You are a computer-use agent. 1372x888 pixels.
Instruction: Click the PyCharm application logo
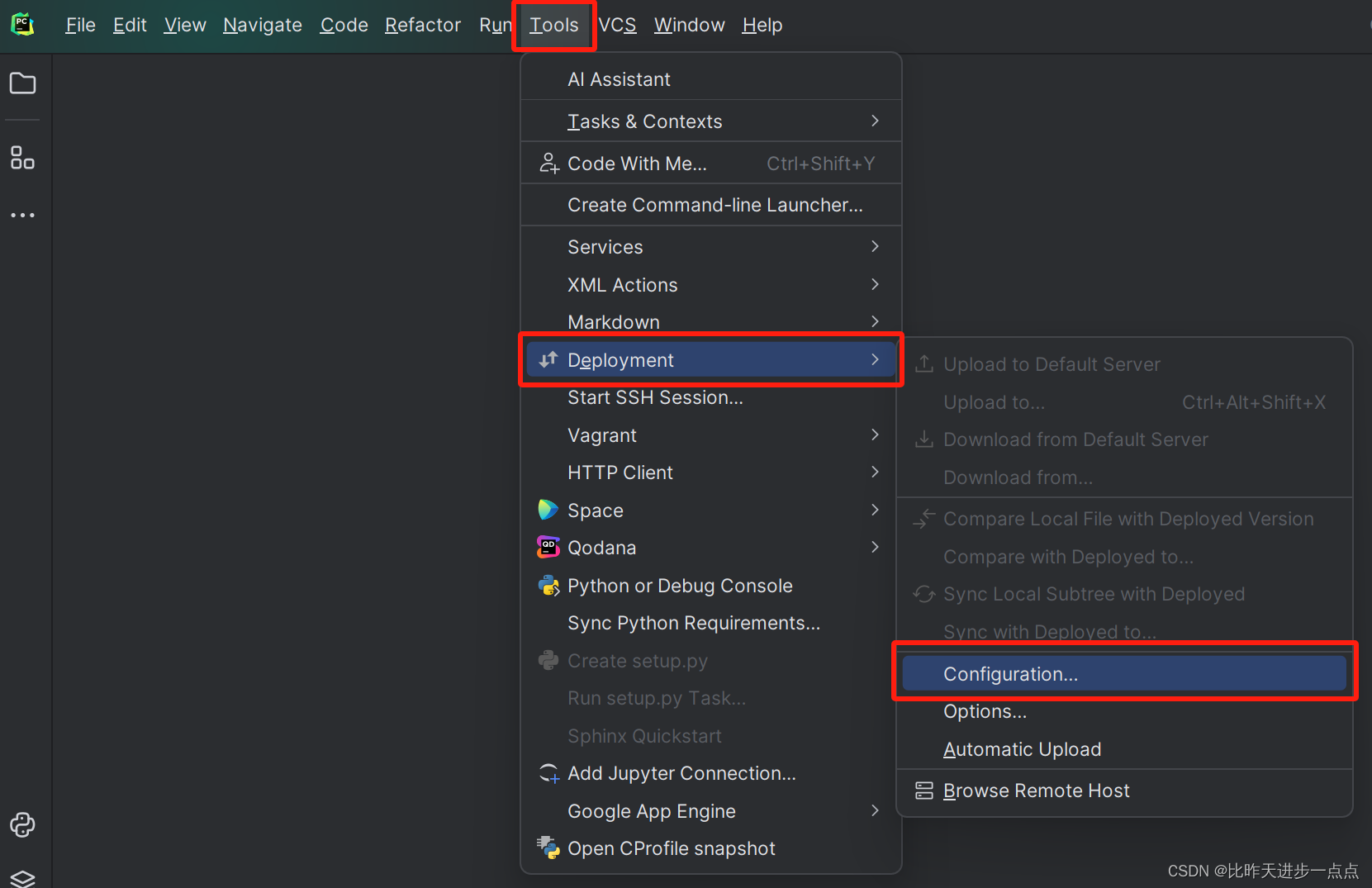point(22,24)
